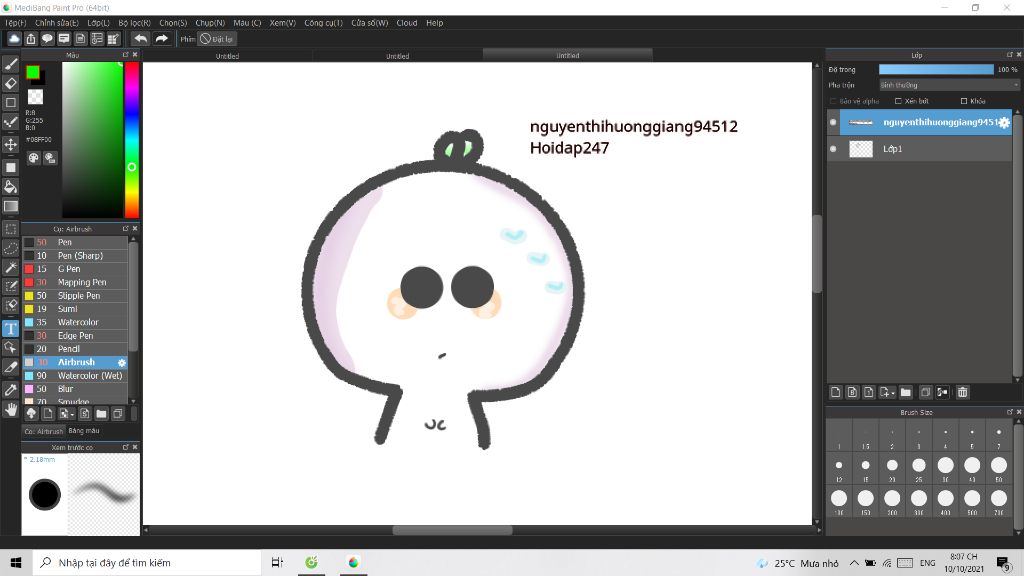Select the Sumi brush
1024x576 pixels.
click(76, 309)
